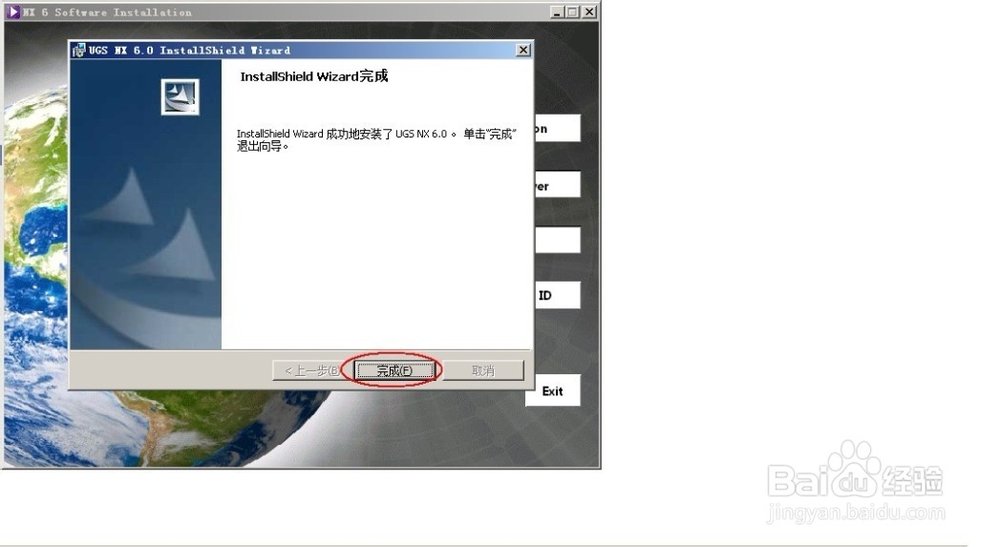Viewport: 1000px width, 547px height.
Task: Click the 取消 cancel button
Action: 483,370
